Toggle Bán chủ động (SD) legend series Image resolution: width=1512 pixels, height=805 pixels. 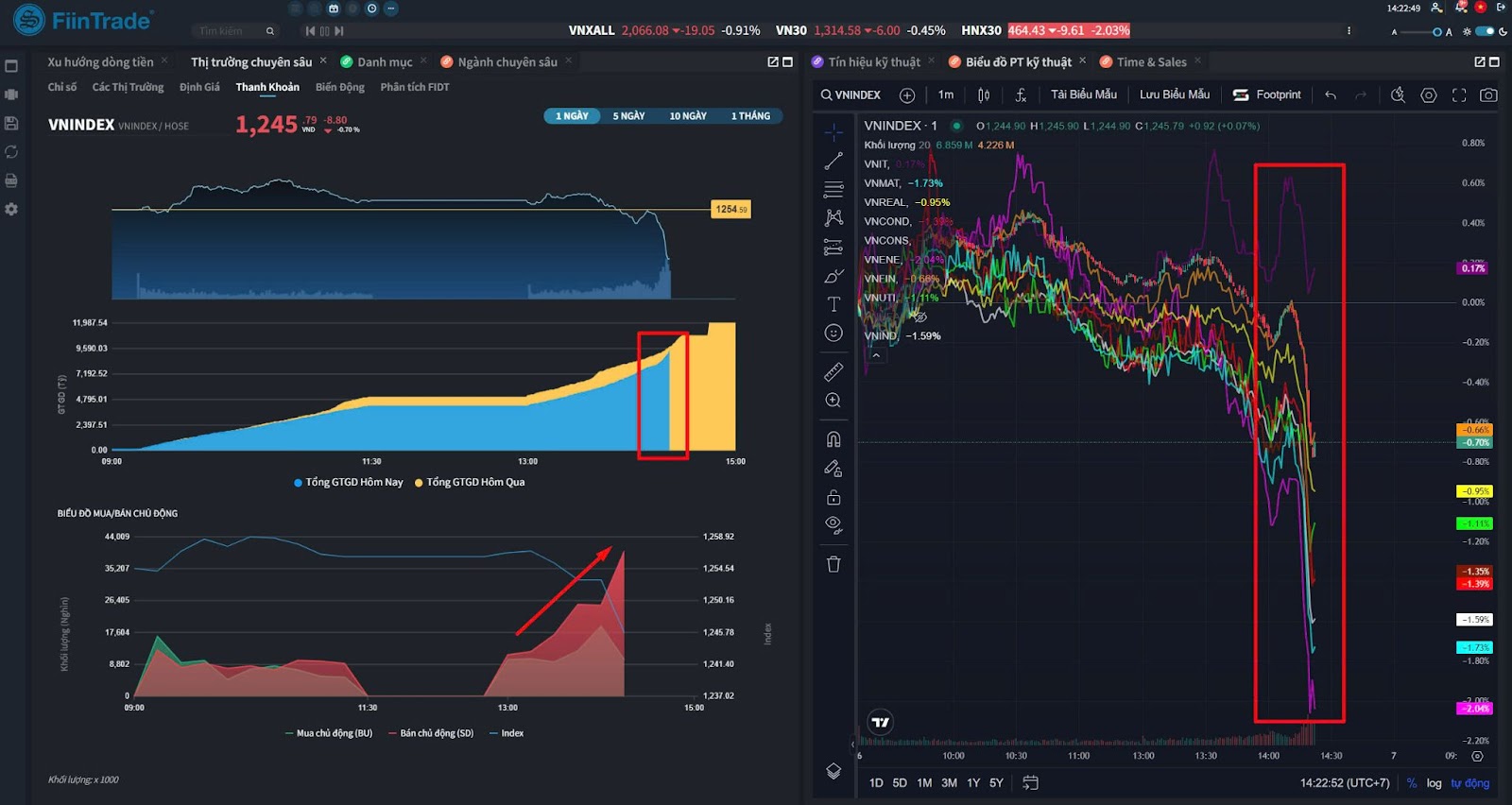[430, 733]
